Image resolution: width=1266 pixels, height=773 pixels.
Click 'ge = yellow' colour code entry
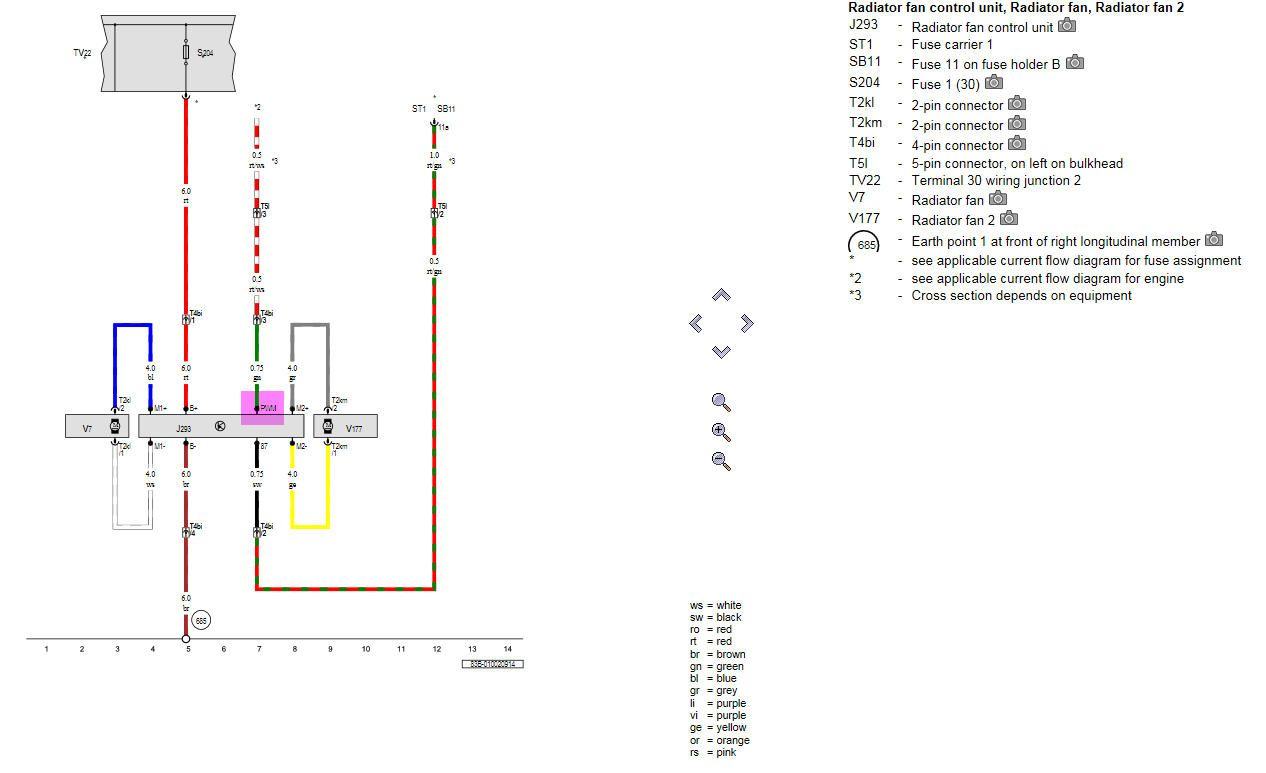(x=717, y=727)
